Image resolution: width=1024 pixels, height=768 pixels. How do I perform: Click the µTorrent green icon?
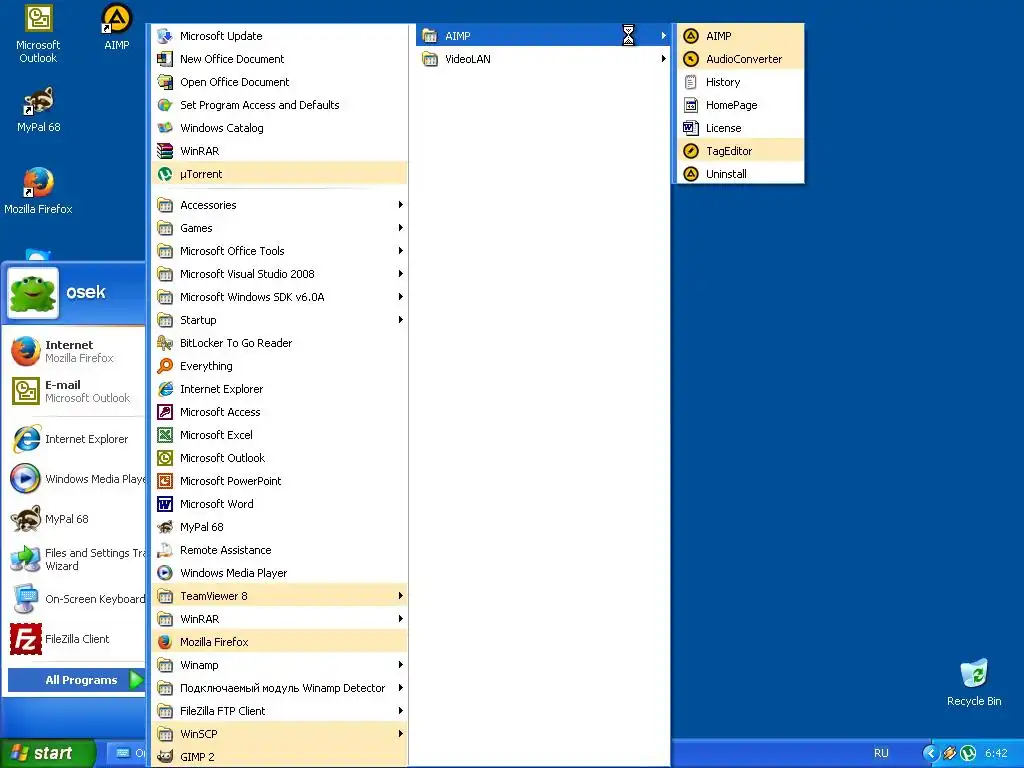tap(165, 174)
